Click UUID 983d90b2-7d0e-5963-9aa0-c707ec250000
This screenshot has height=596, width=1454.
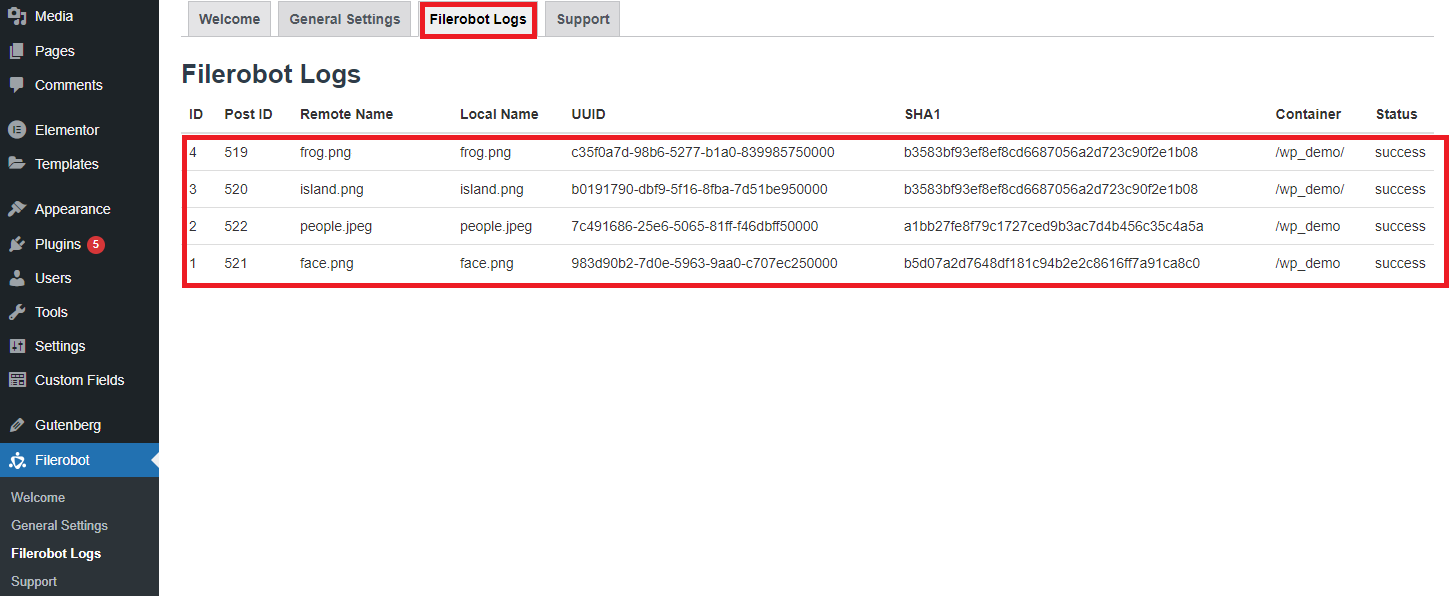(x=705, y=263)
